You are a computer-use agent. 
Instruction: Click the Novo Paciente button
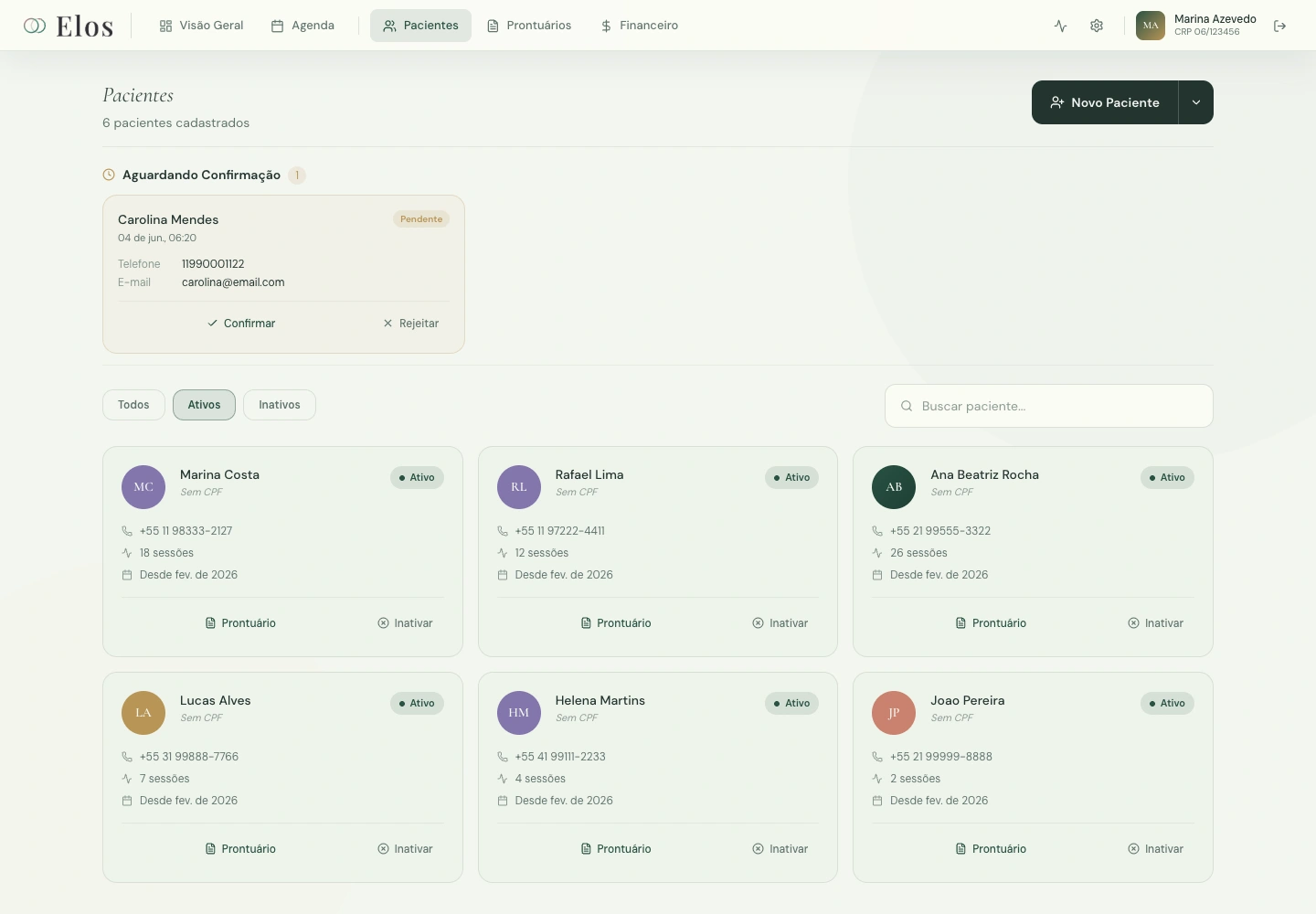(1105, 102)
